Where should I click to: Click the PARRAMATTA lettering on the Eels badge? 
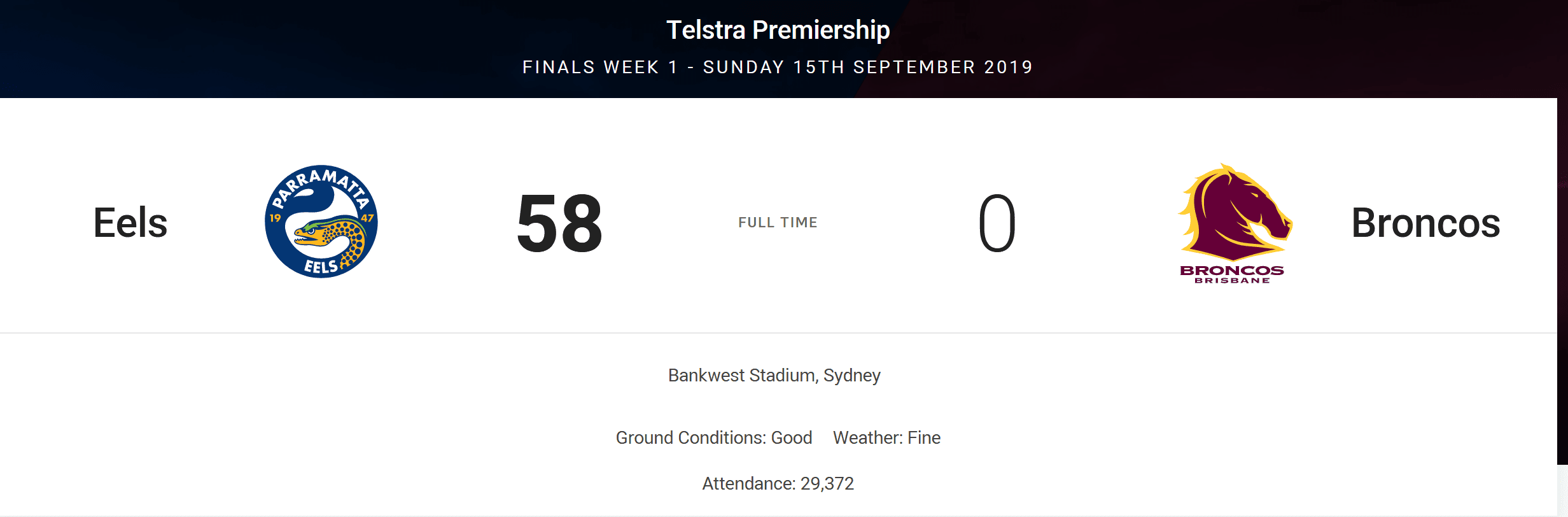pyautogui.click(x=321, y=187)
